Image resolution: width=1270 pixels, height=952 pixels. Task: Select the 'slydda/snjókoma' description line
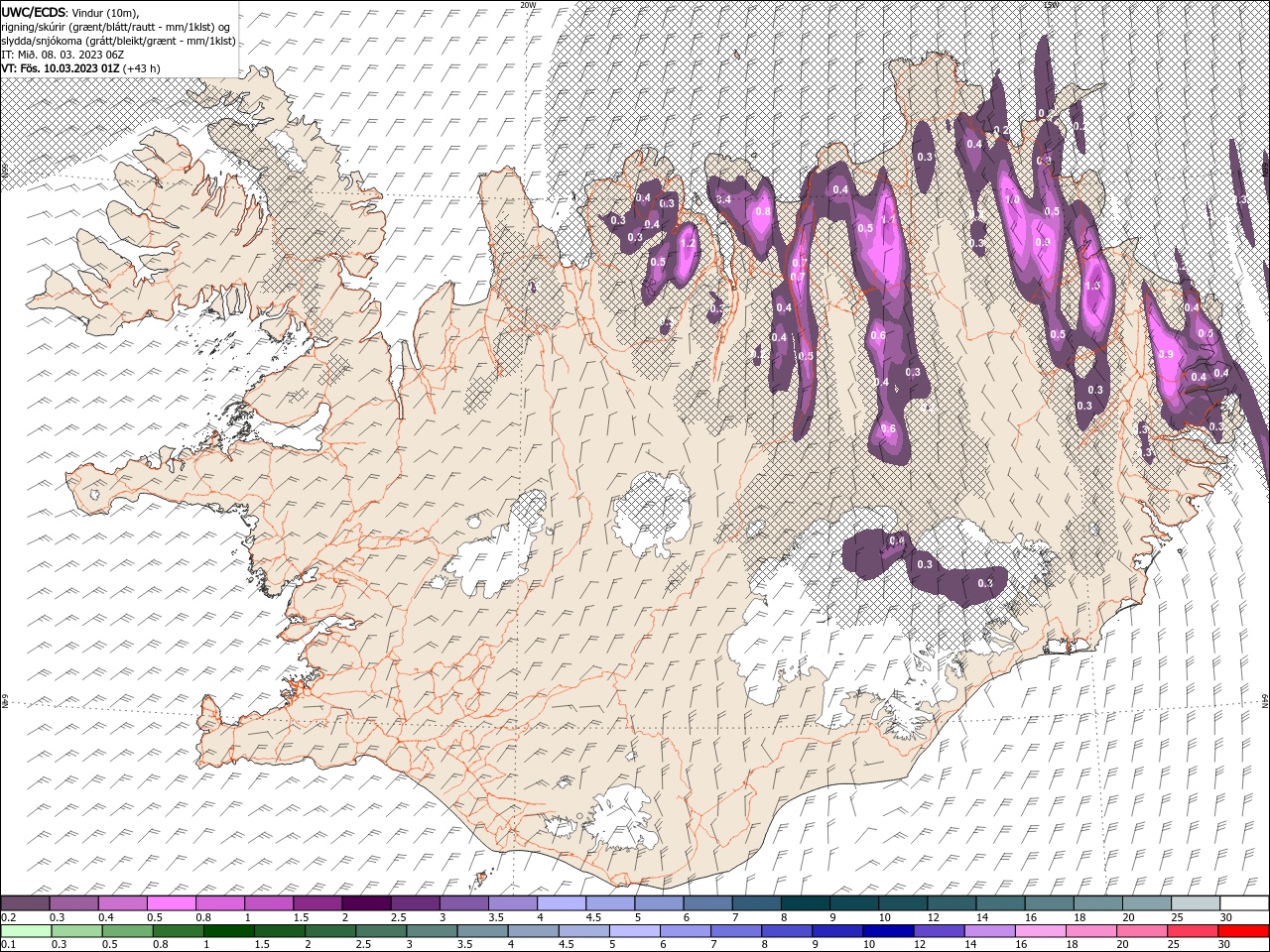pos(118,41)
